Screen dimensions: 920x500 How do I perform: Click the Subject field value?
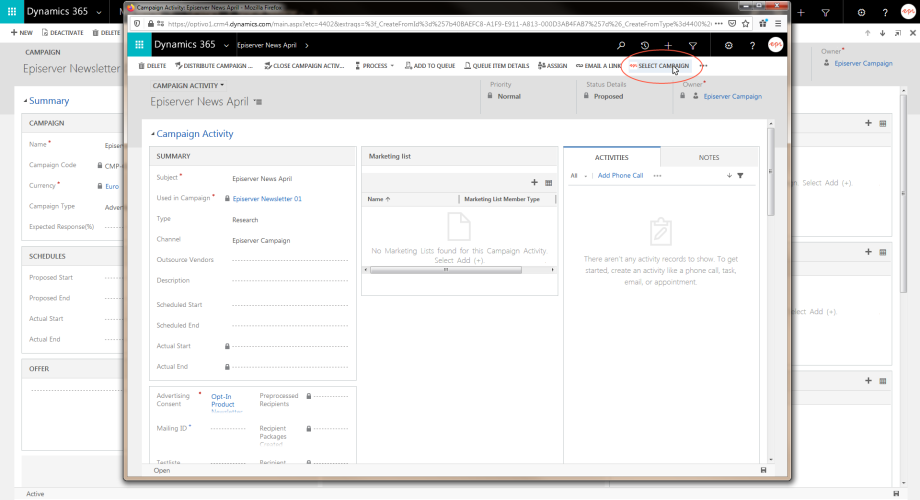[x=262, y=178]
